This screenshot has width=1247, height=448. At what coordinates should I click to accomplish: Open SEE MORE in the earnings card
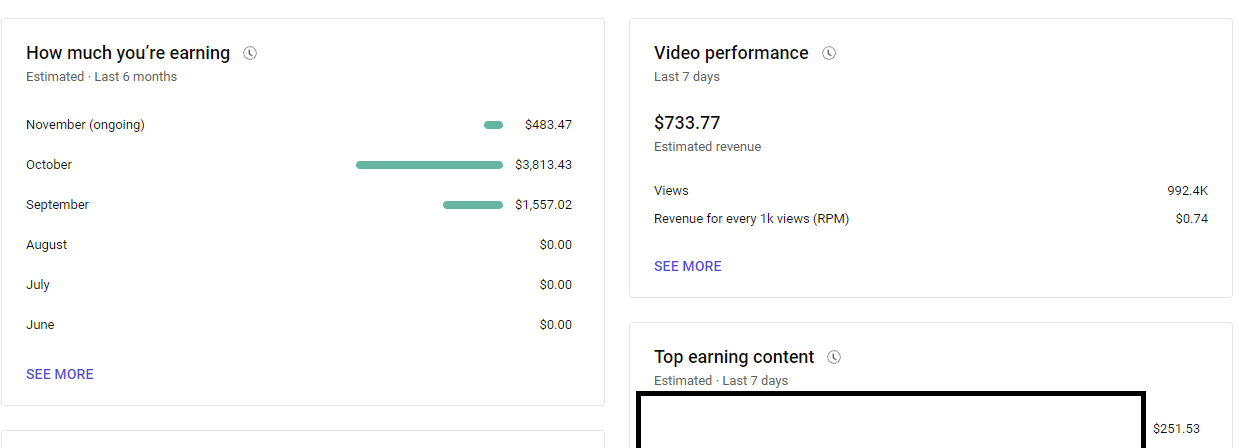60,374
